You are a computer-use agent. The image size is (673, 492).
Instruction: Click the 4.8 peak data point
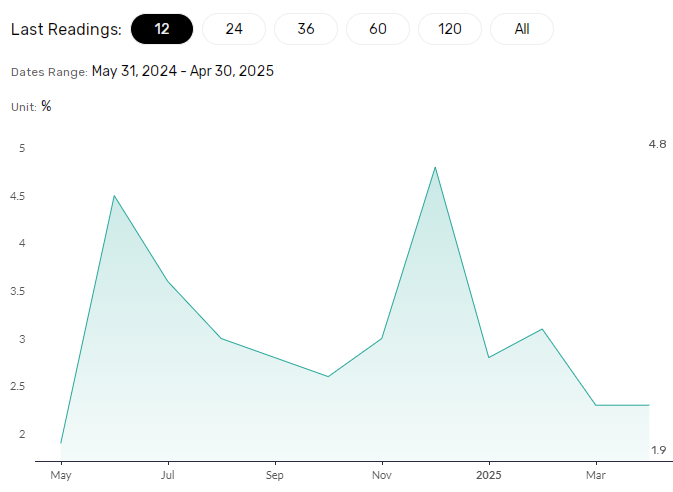pos(435,167)
